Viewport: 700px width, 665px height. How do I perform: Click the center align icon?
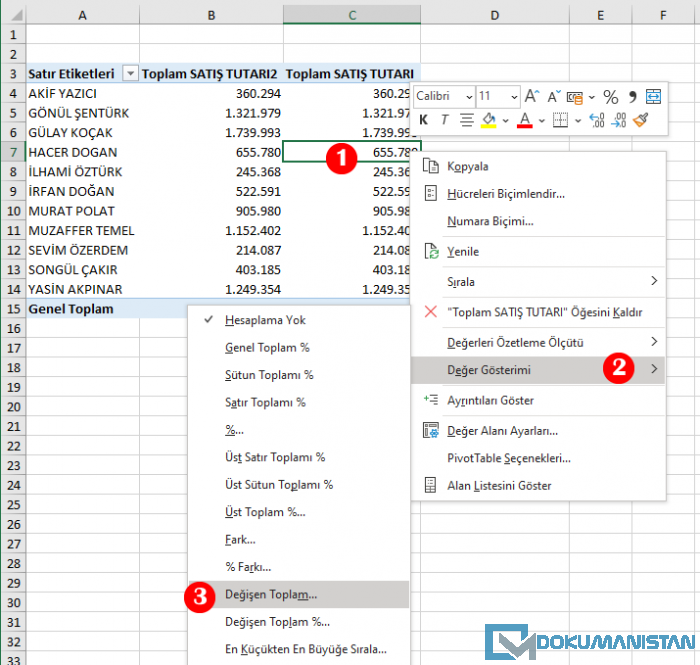(x=467, y=120)
